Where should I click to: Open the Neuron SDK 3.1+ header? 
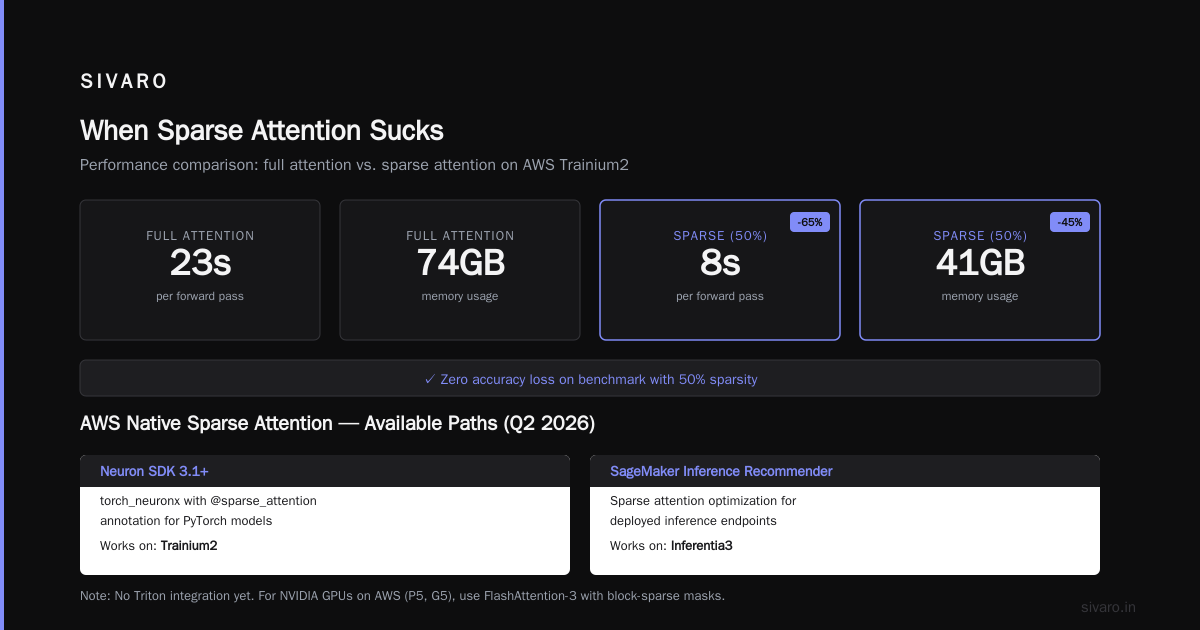[x=325, y=471]
